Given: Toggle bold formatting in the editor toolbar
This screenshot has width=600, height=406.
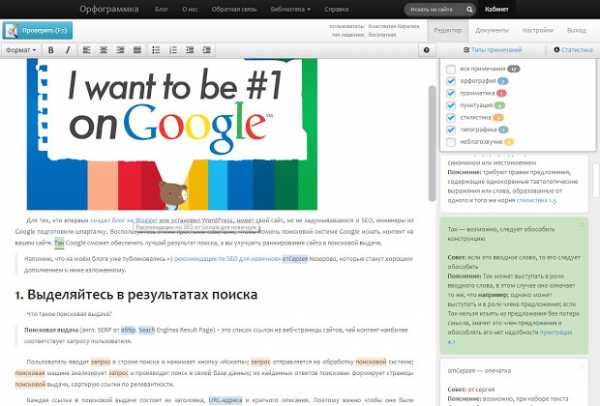Looking at the screenshot, I should point(50,49).
